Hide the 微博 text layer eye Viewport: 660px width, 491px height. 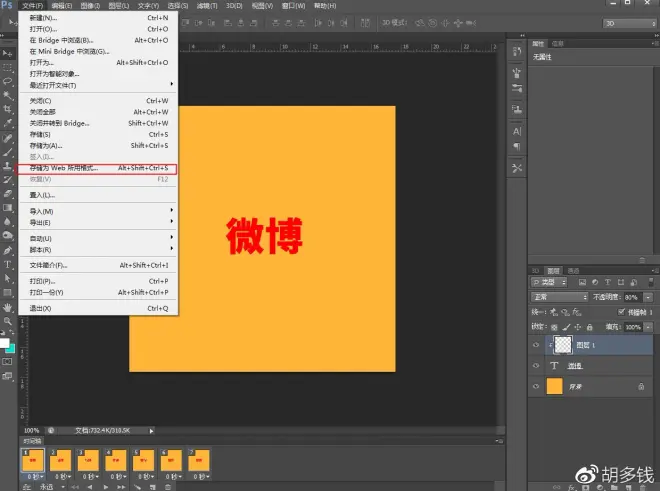(536, 366)
